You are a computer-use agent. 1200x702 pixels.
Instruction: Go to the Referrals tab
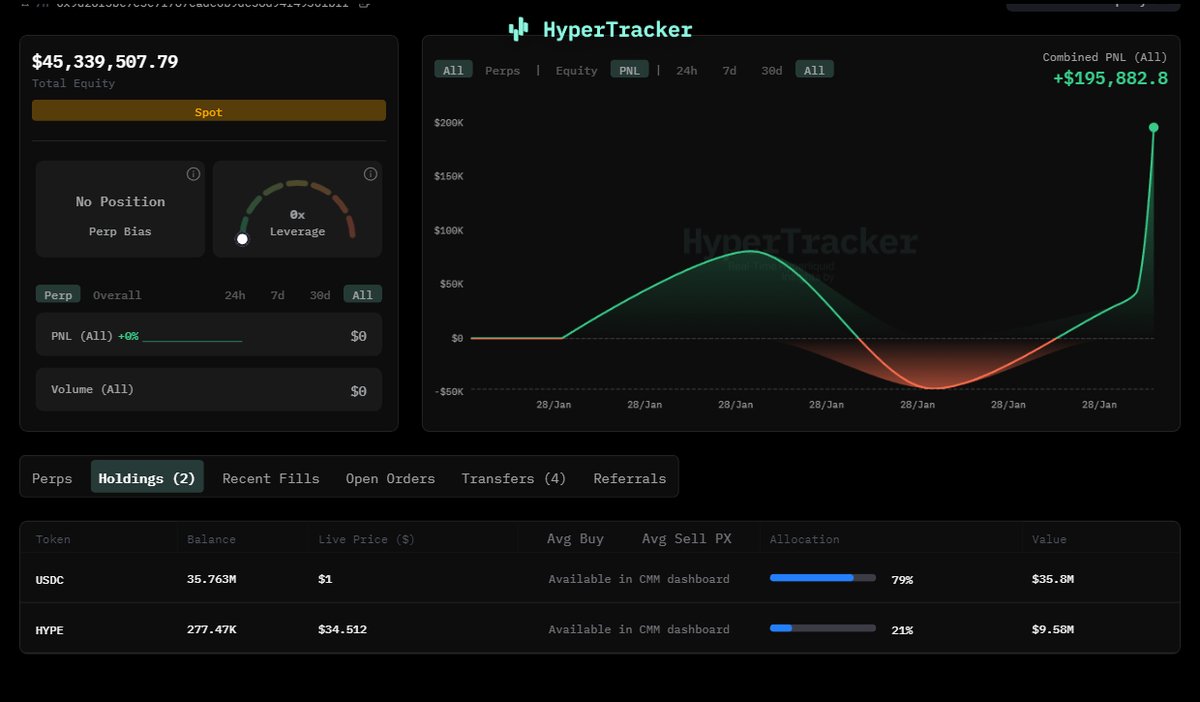tap(629, 478)
